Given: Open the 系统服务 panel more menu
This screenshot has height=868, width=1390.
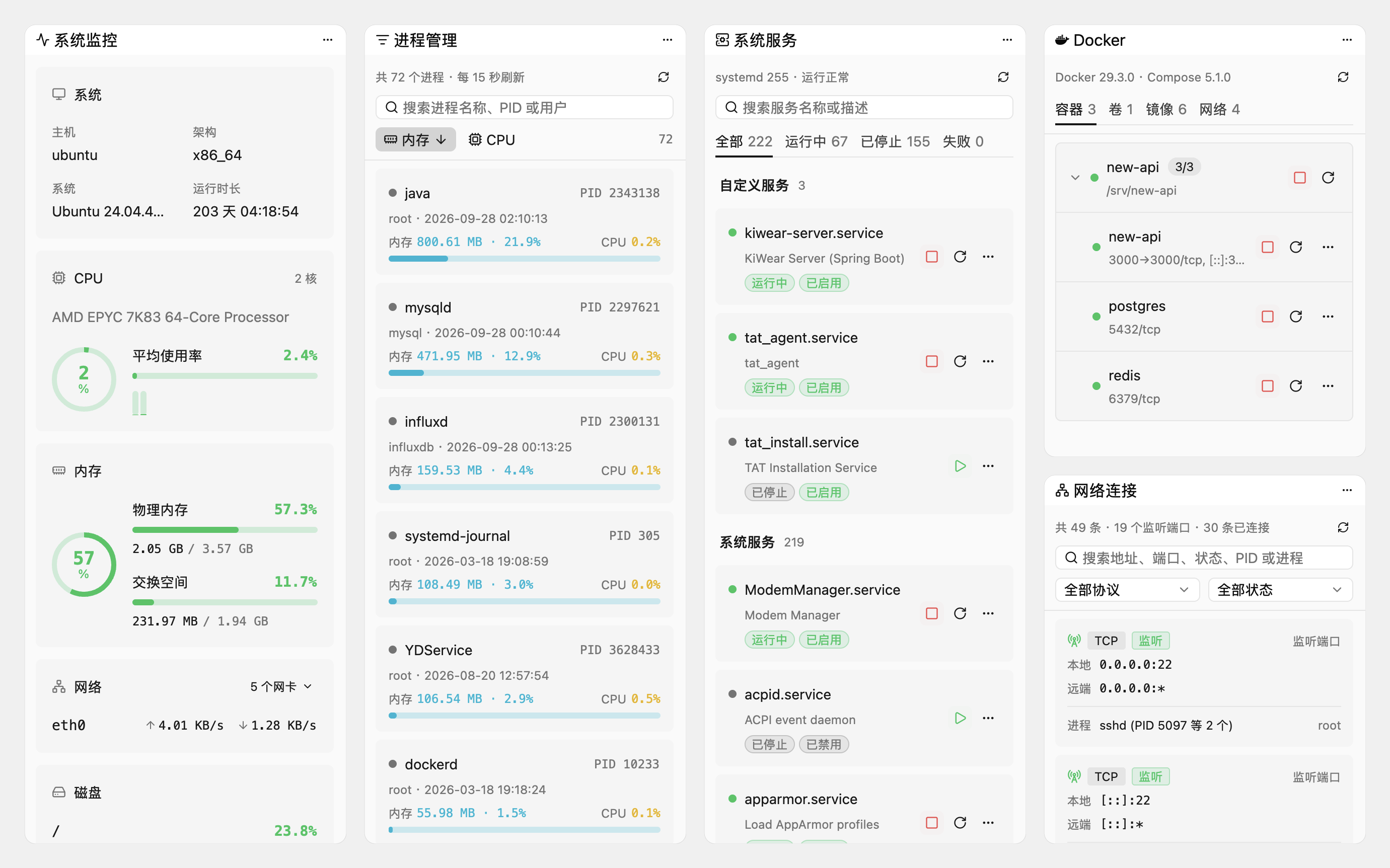Looking at the screenshot, I should (x=1007, y=40).
